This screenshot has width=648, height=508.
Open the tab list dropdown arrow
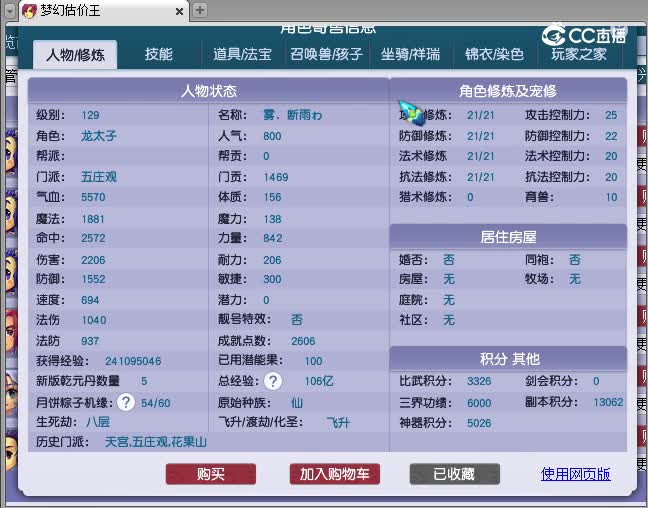[10, 10]
